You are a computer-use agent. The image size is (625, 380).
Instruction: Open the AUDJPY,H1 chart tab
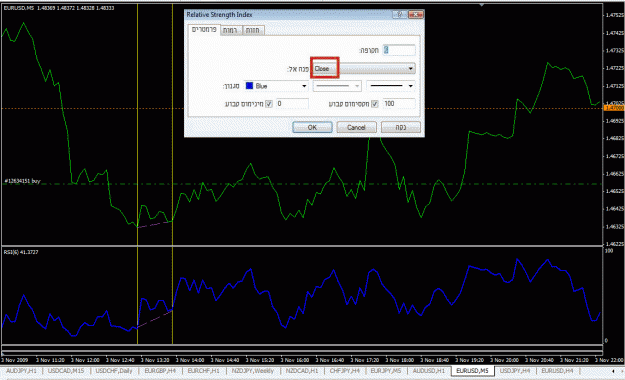(22, 371)
